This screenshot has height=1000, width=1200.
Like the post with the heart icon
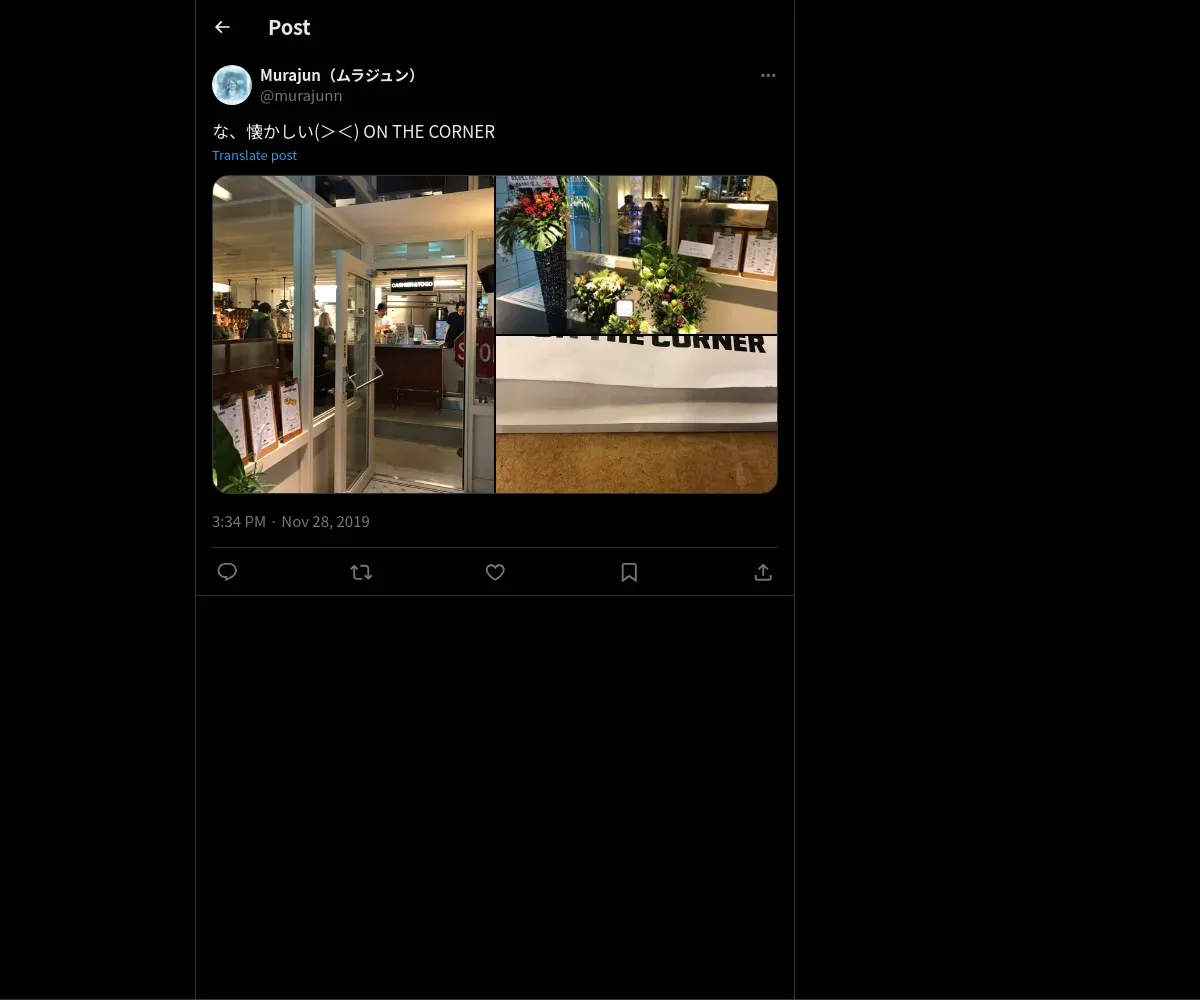tap(495, 572)
